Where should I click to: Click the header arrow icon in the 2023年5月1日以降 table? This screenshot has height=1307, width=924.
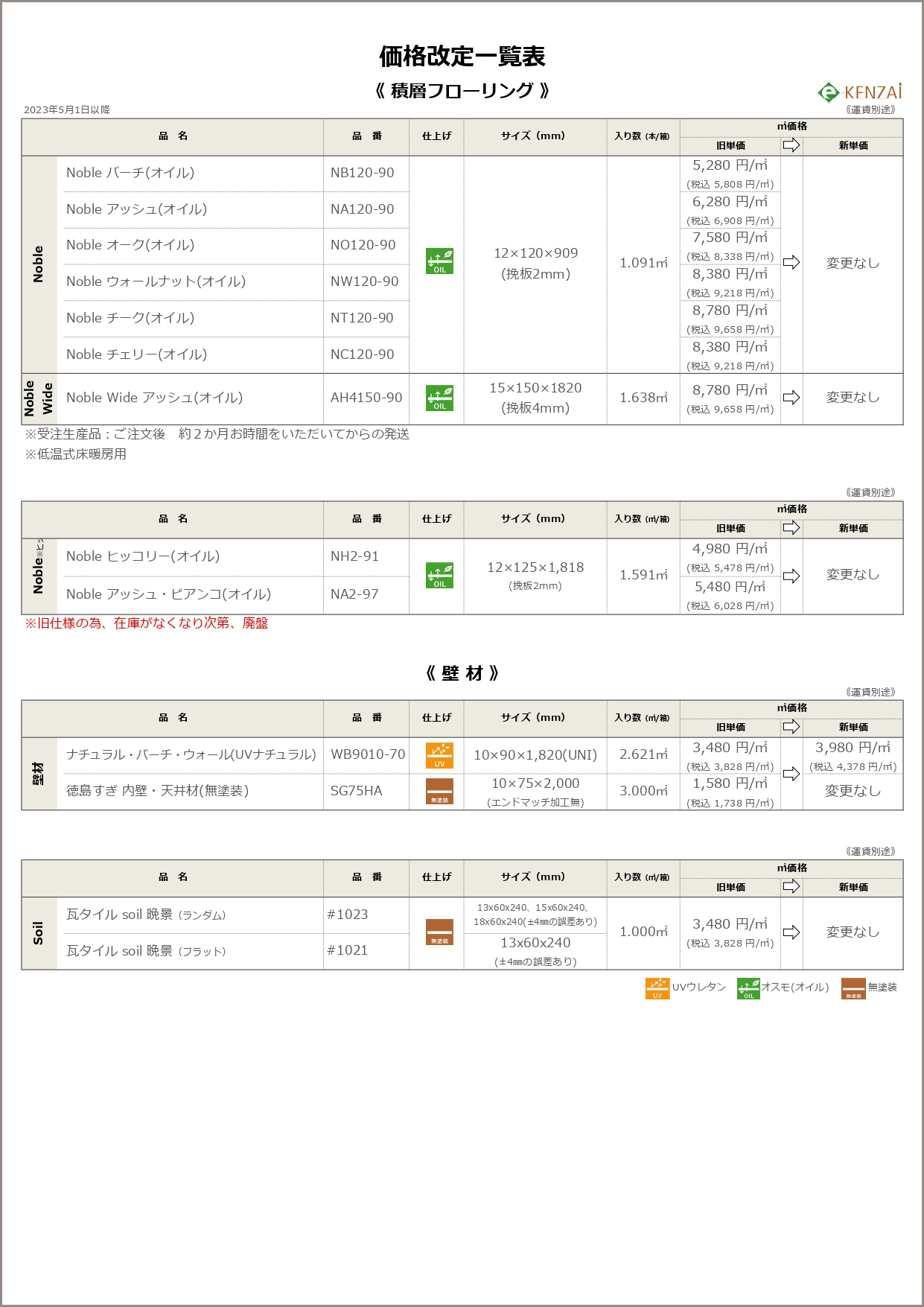click(791, 145)
